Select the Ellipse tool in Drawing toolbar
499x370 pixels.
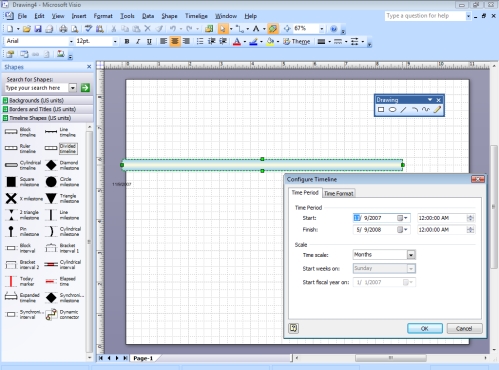tap(392, 110)
